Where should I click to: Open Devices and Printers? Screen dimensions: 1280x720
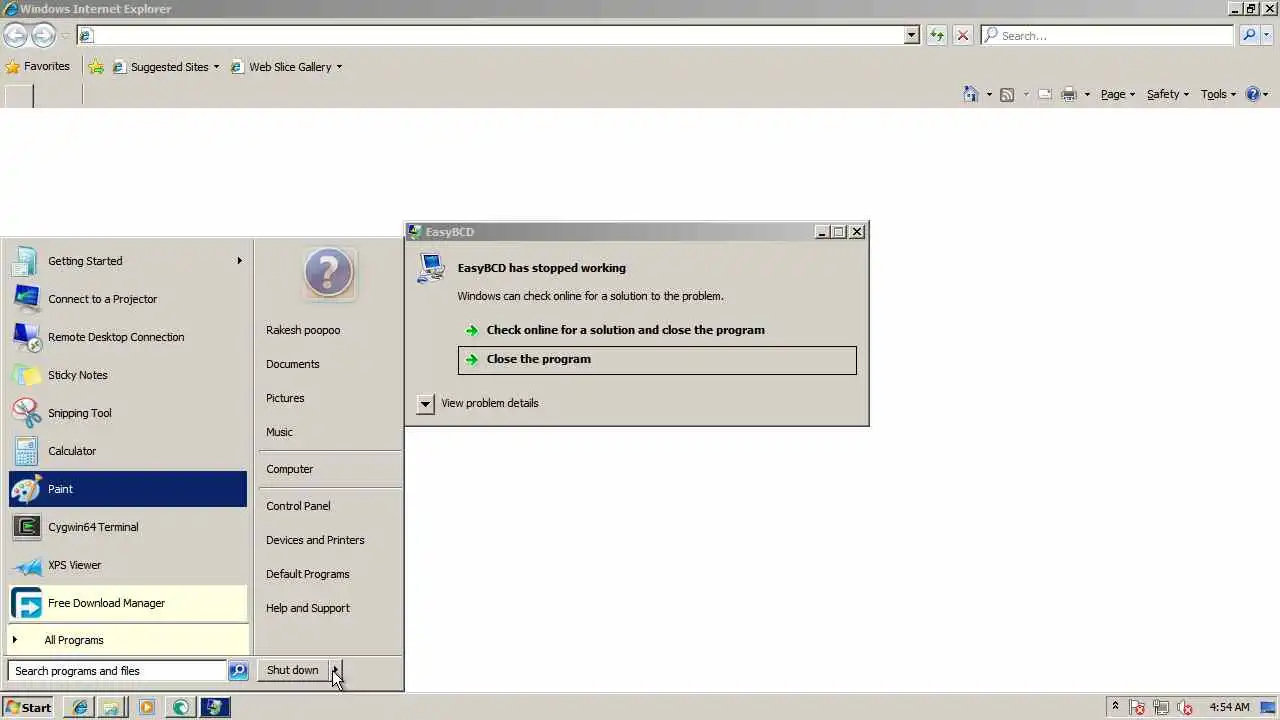pos(315,540)
